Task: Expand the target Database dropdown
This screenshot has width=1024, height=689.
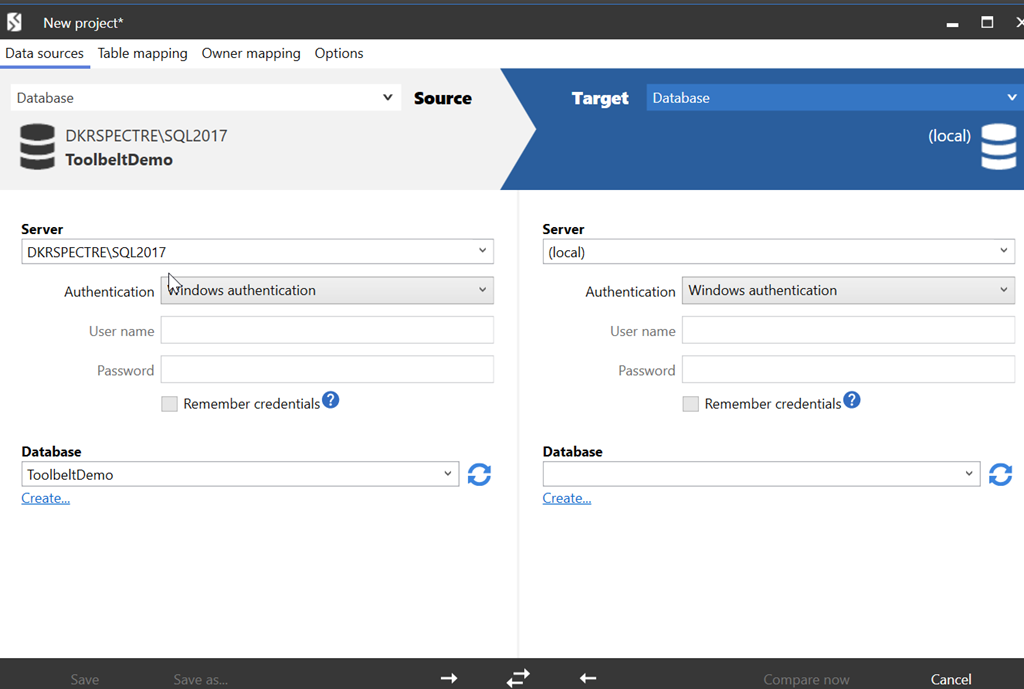Action: coord(969,474)
